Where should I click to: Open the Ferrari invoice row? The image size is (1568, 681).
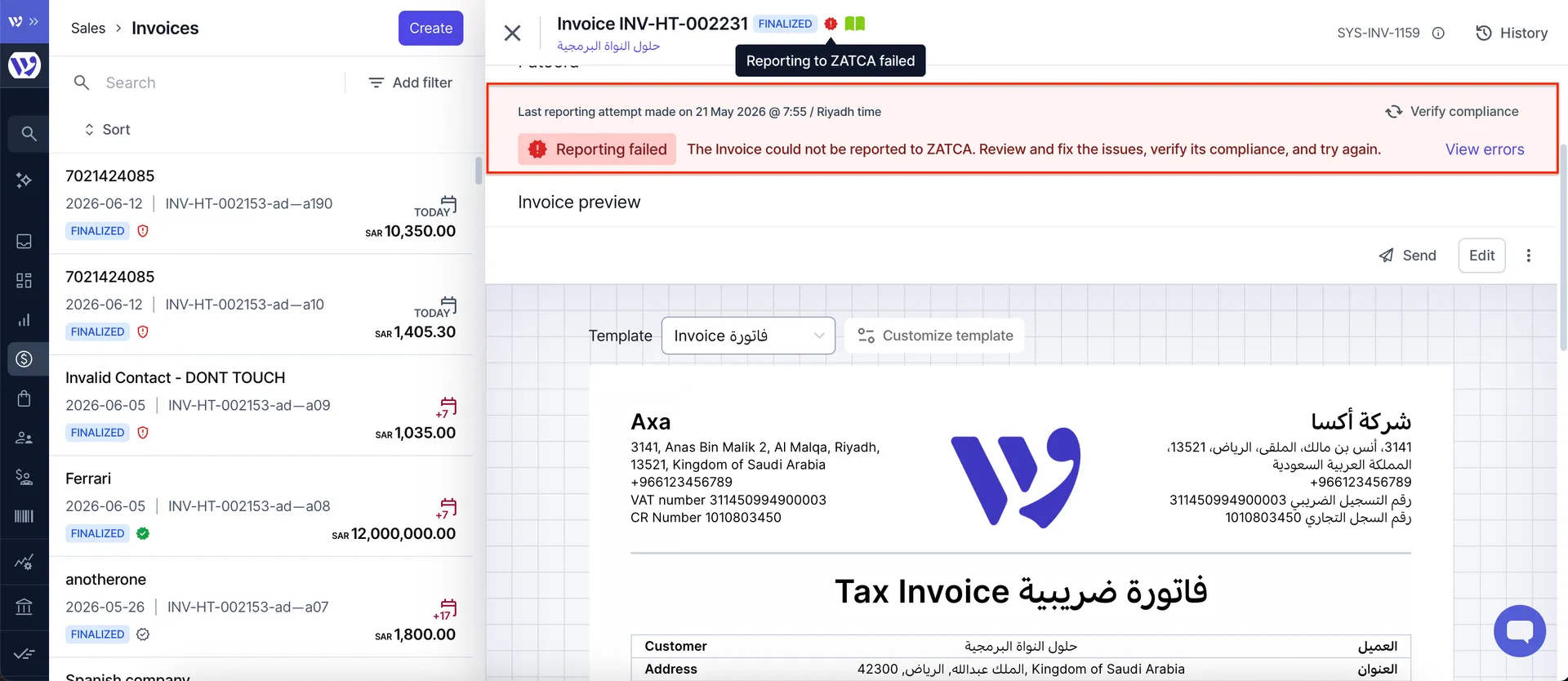click(x=261, y=506)
